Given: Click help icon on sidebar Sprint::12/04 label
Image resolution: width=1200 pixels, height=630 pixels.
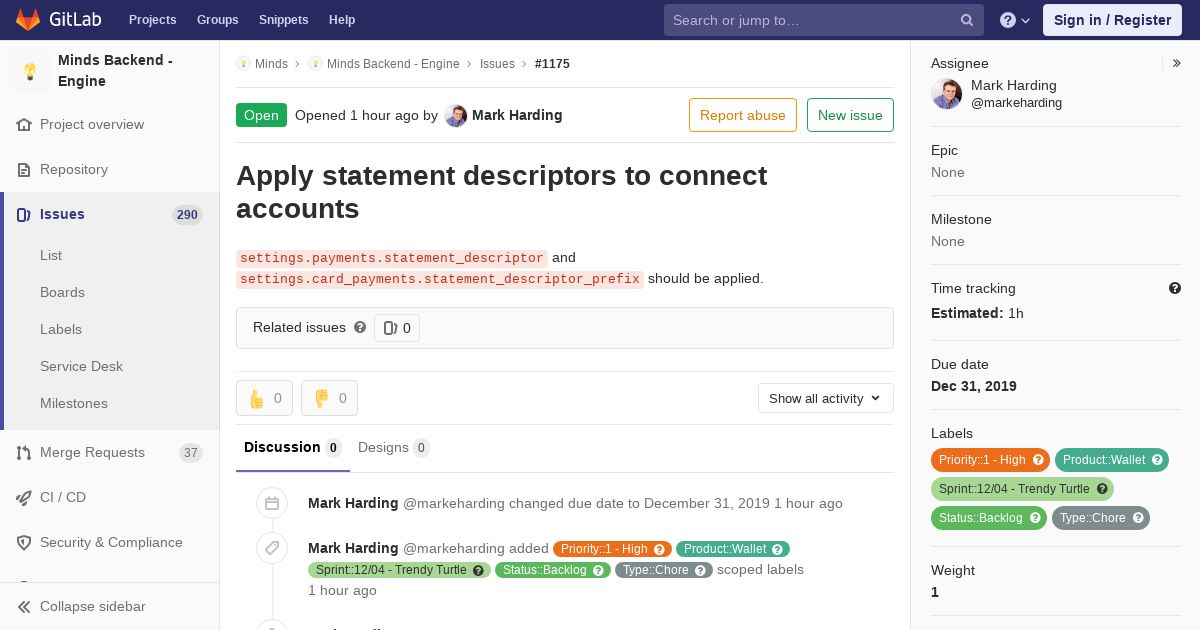Looking at the screenshot, I should 1102,489.
